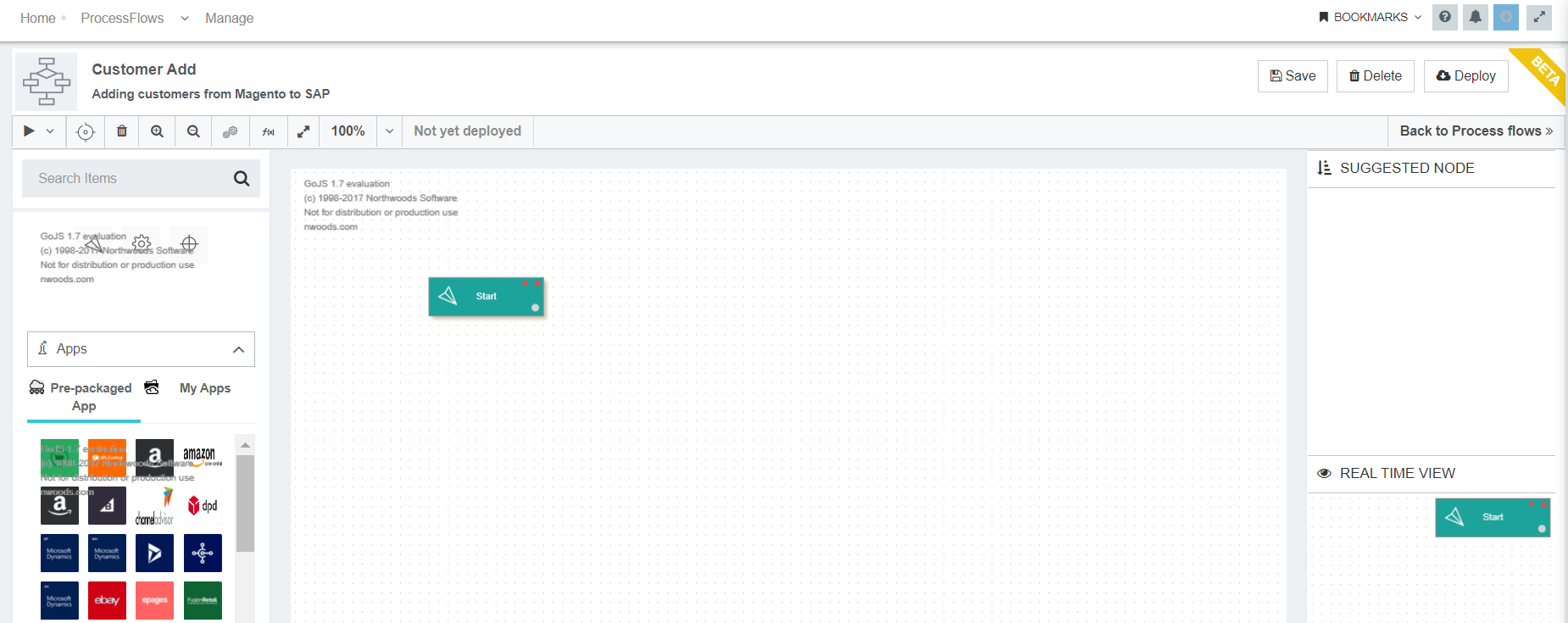Open the Manage menu item
The height and width of the screenshot is (623, 1568).
(229, 18)
